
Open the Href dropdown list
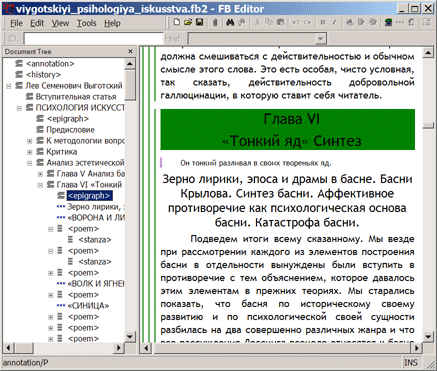[320, 39]
